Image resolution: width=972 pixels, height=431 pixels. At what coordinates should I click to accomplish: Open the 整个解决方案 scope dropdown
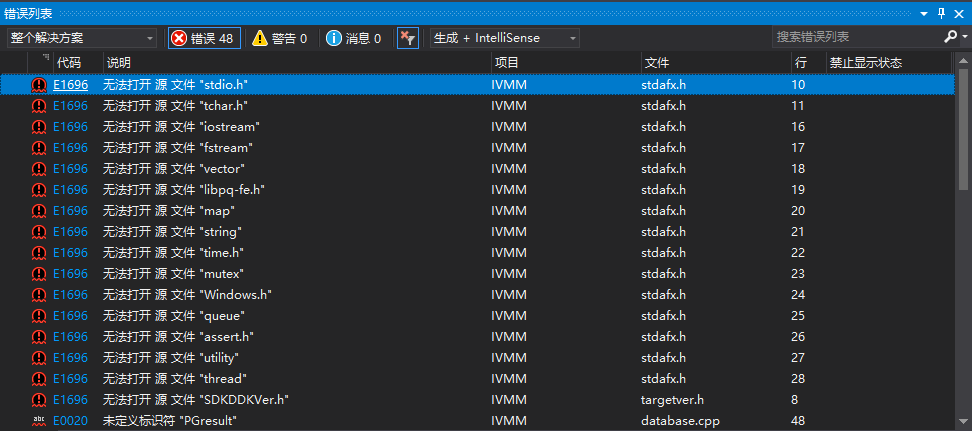pyautogui.click(x=82, y=38)
